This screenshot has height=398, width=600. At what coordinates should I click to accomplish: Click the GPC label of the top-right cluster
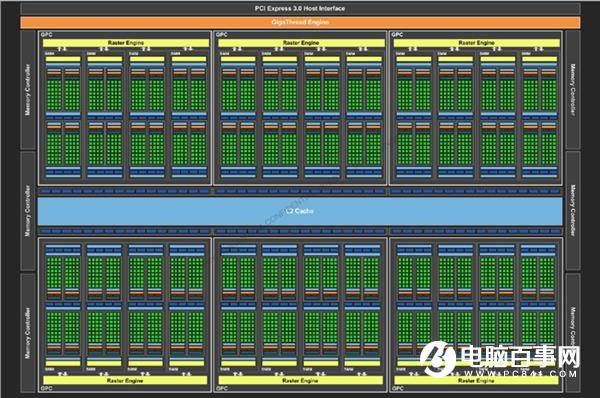tap(398, 35)
